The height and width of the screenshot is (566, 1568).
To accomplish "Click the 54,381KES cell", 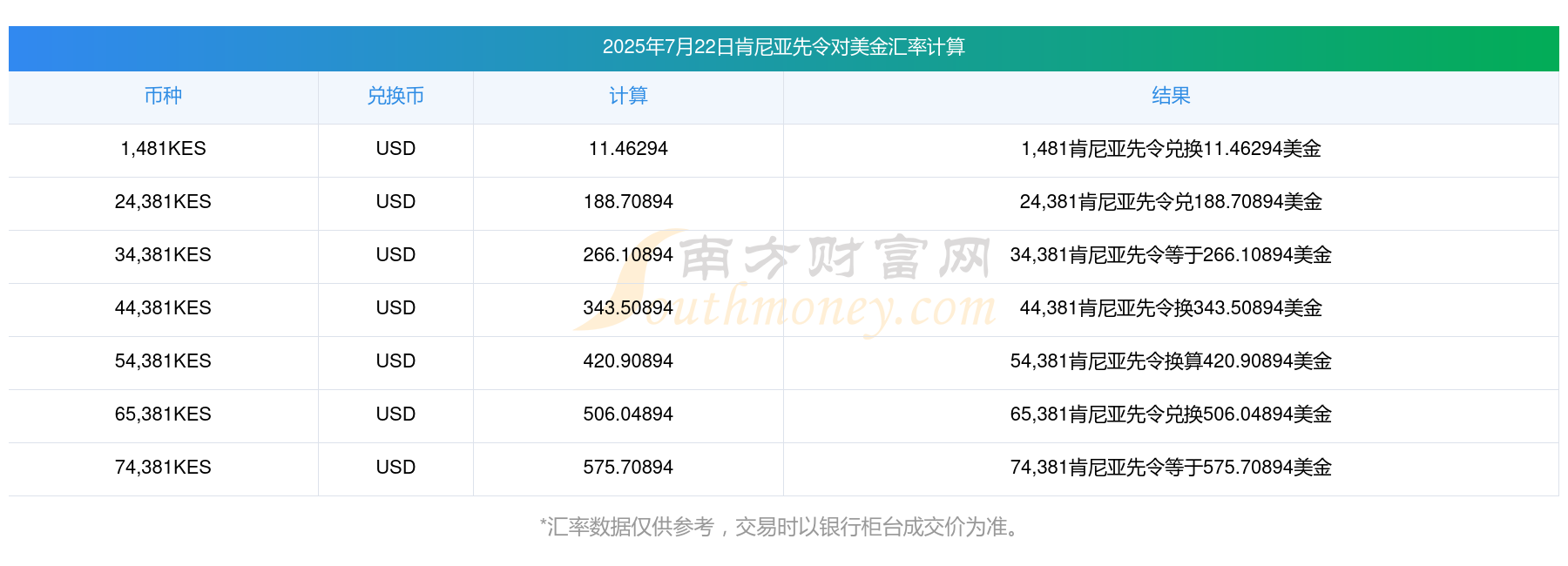I will 163,361.
